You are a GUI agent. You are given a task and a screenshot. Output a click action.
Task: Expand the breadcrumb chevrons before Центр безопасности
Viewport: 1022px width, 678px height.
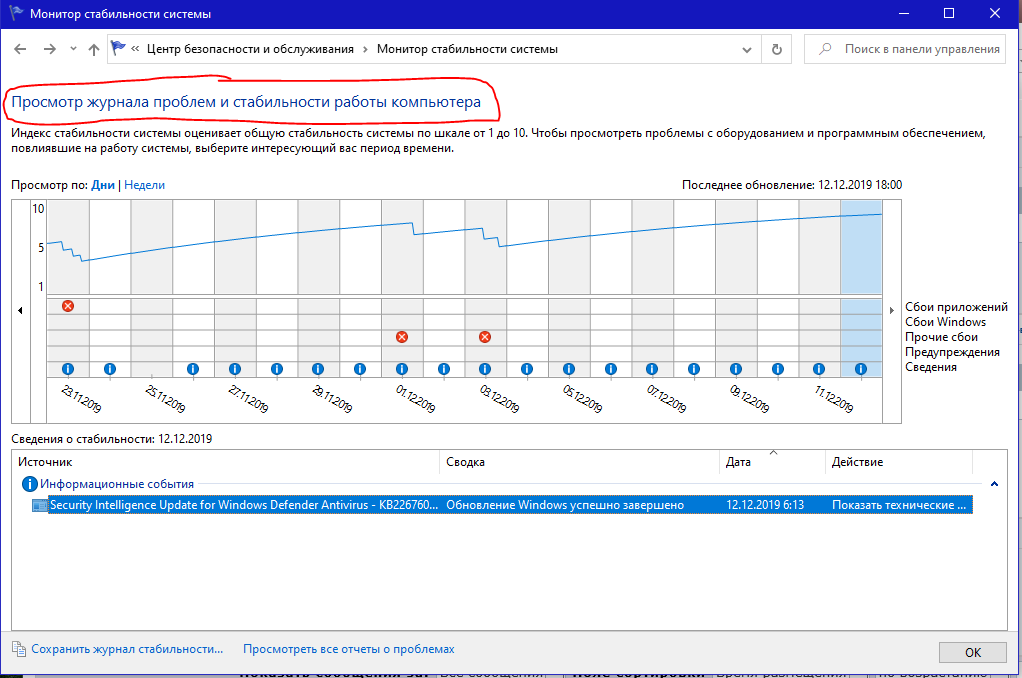point(135,49)
